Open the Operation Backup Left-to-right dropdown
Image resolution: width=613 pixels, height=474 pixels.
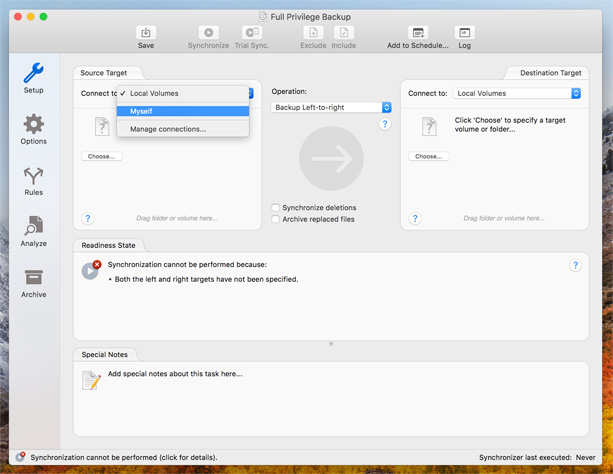331,107
